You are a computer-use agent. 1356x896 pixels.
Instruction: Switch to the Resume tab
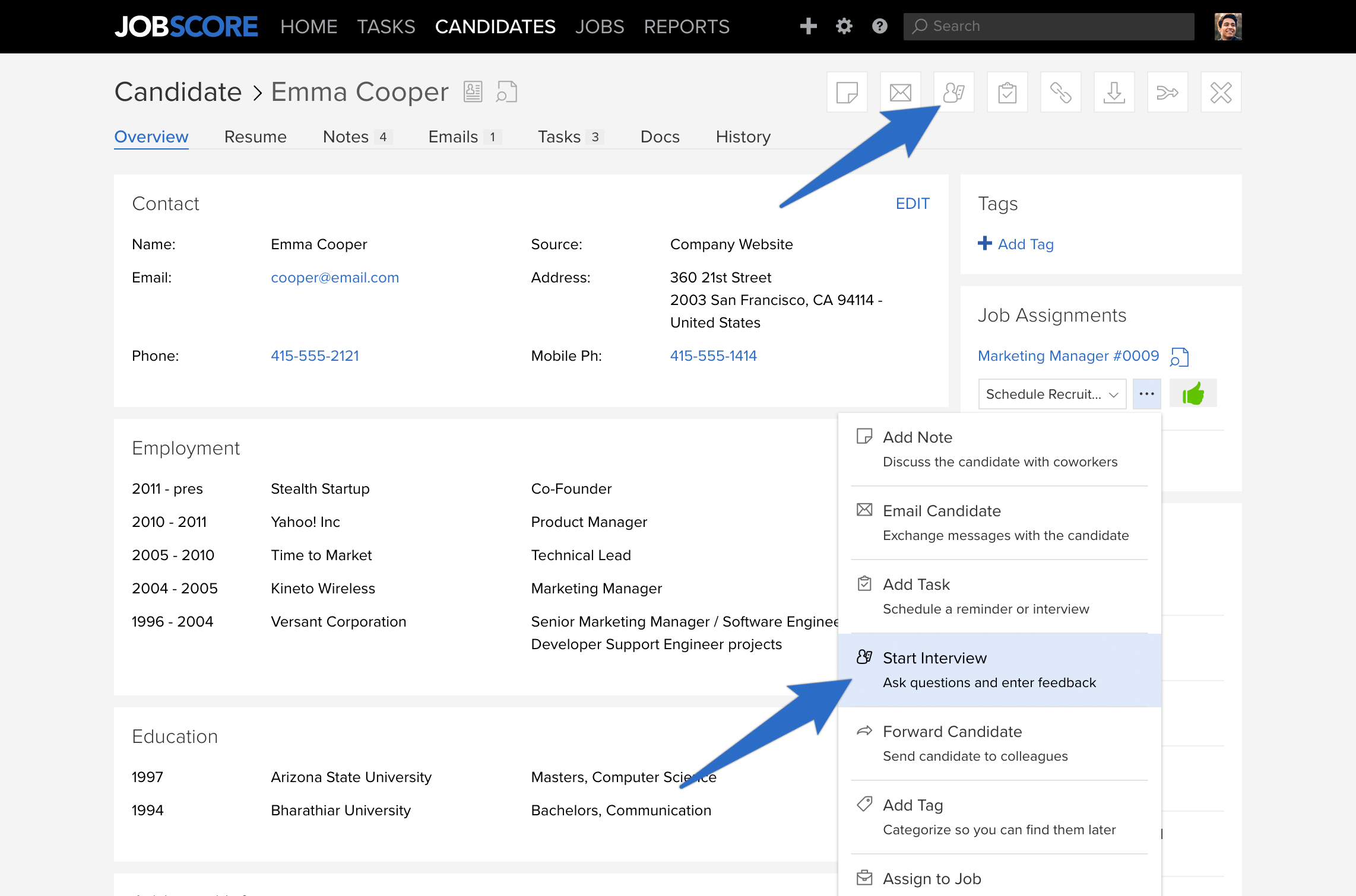255,137
